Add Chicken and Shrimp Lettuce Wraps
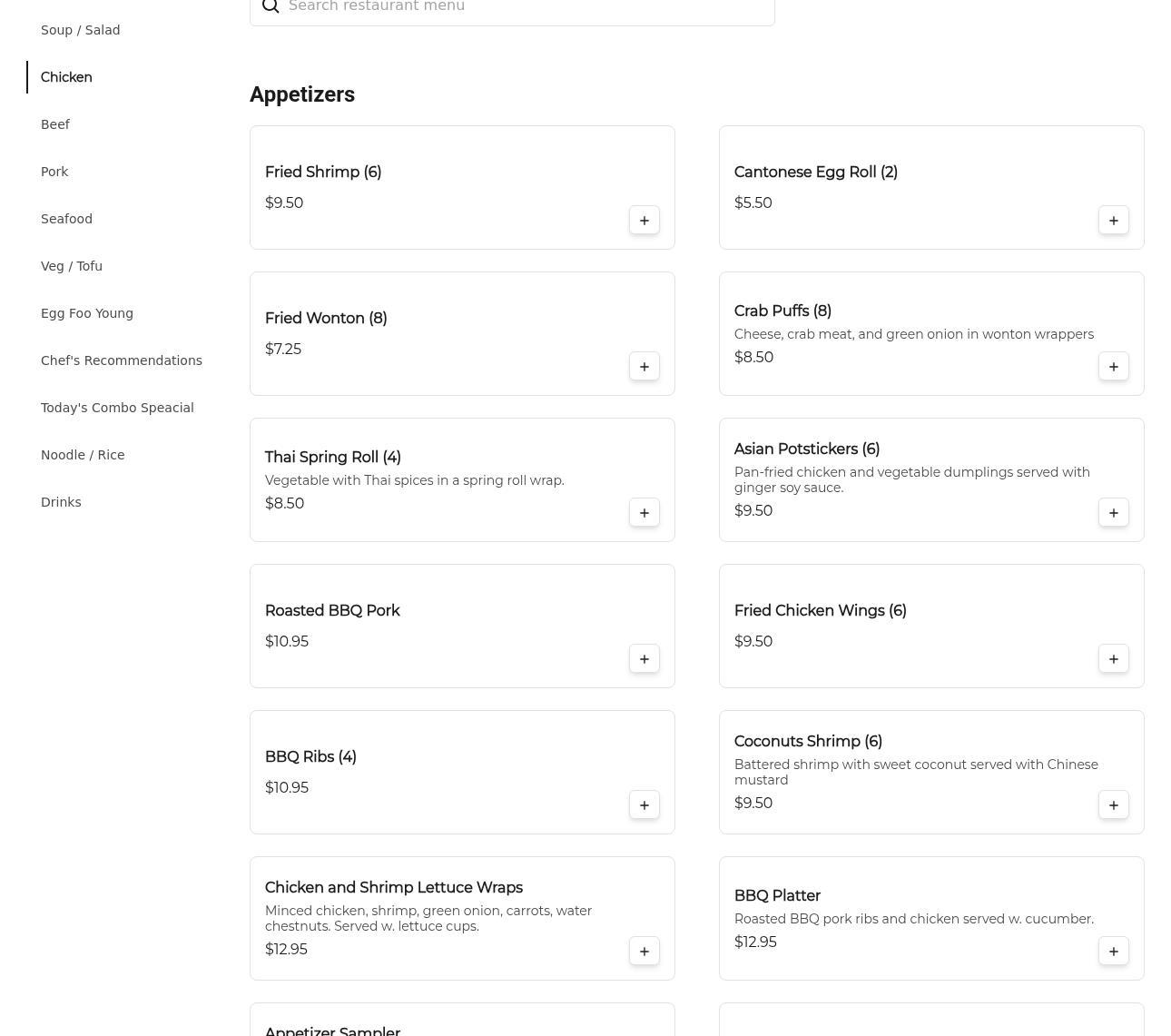1171x1036 pixels. tap(644, 952)
